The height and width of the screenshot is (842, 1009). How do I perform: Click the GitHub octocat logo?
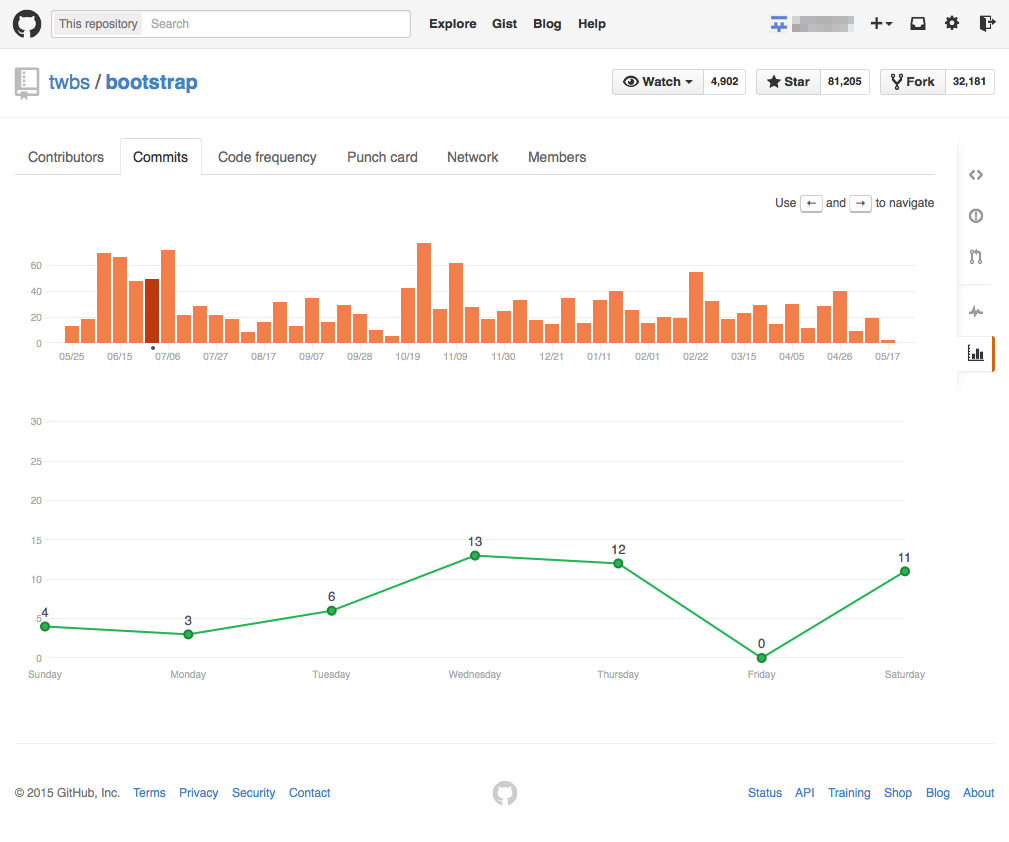pyautogui.click(x=26, y=23)
